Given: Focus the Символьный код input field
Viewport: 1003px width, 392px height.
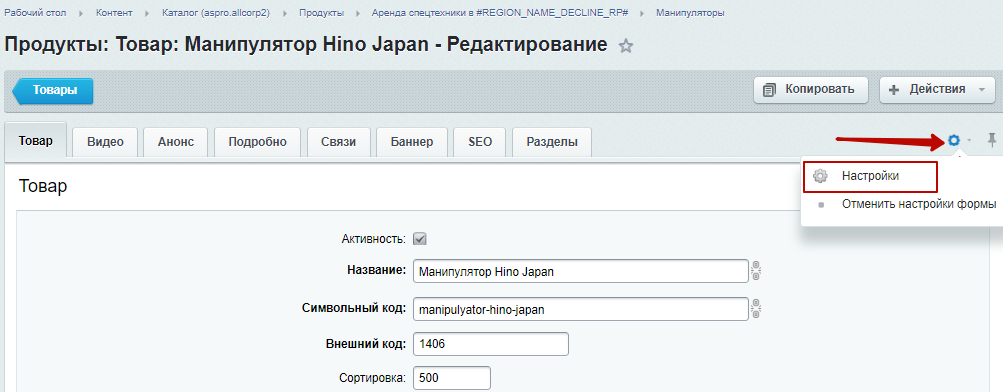Looking at the screenshot, I should coord(581,309).
